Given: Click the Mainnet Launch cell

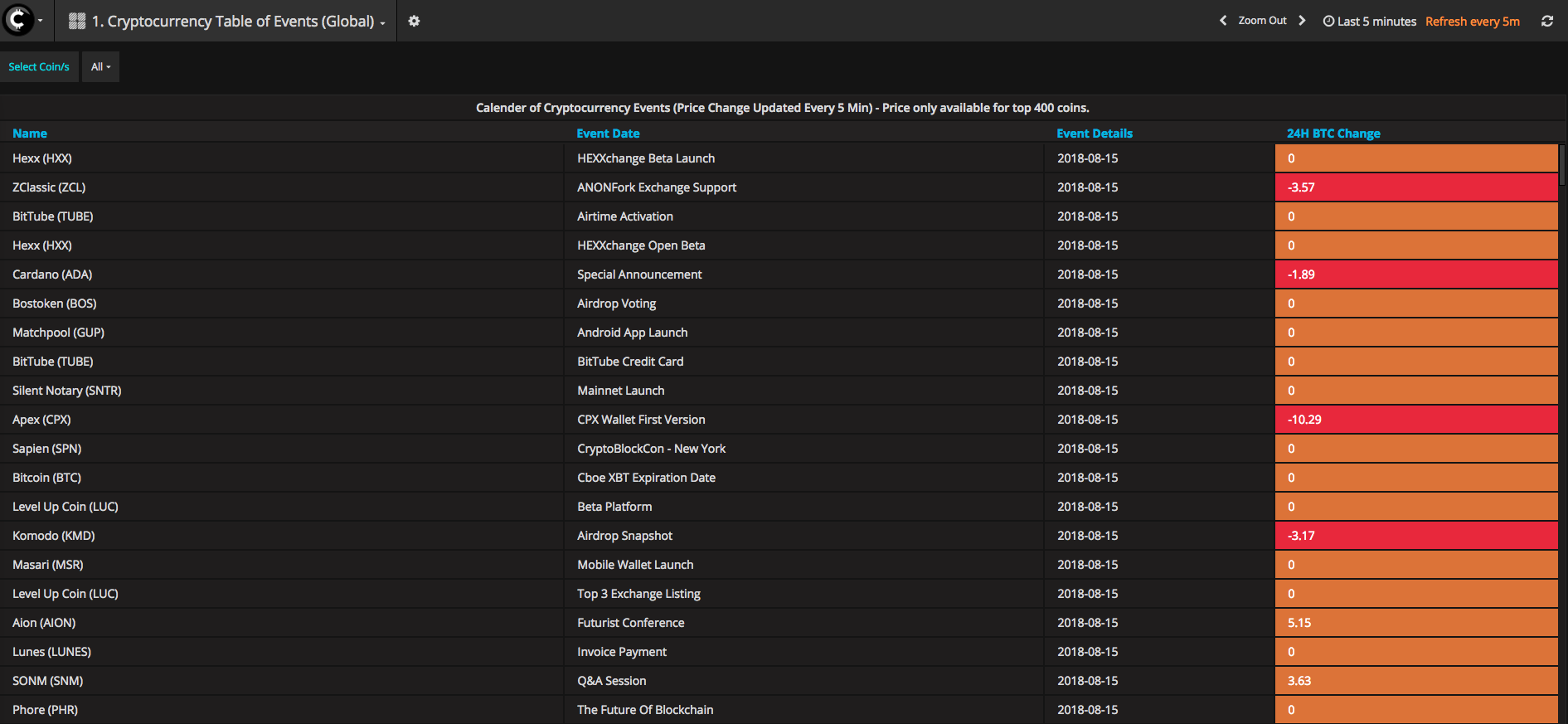Looking at the screenshot, I should pyautogui.click(x=804, y=391).
